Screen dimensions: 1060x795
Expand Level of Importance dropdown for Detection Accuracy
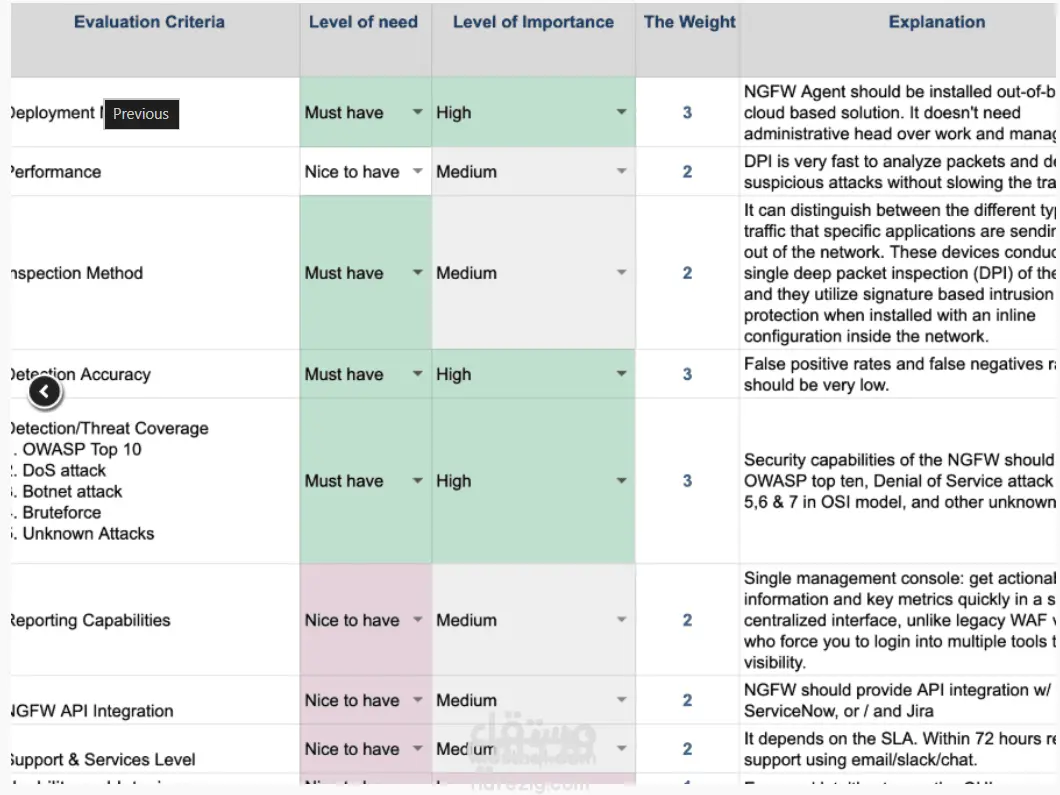[622, 374]
